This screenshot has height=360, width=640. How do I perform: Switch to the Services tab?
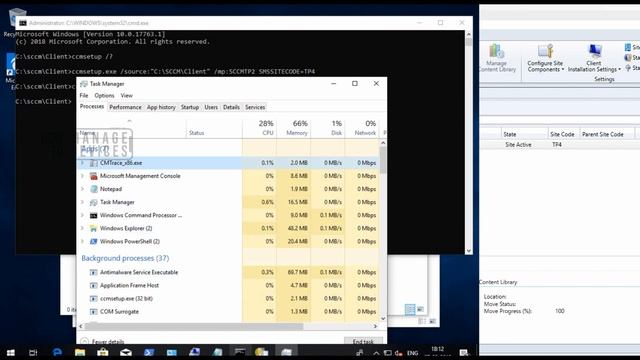click(x=255, y=107)
